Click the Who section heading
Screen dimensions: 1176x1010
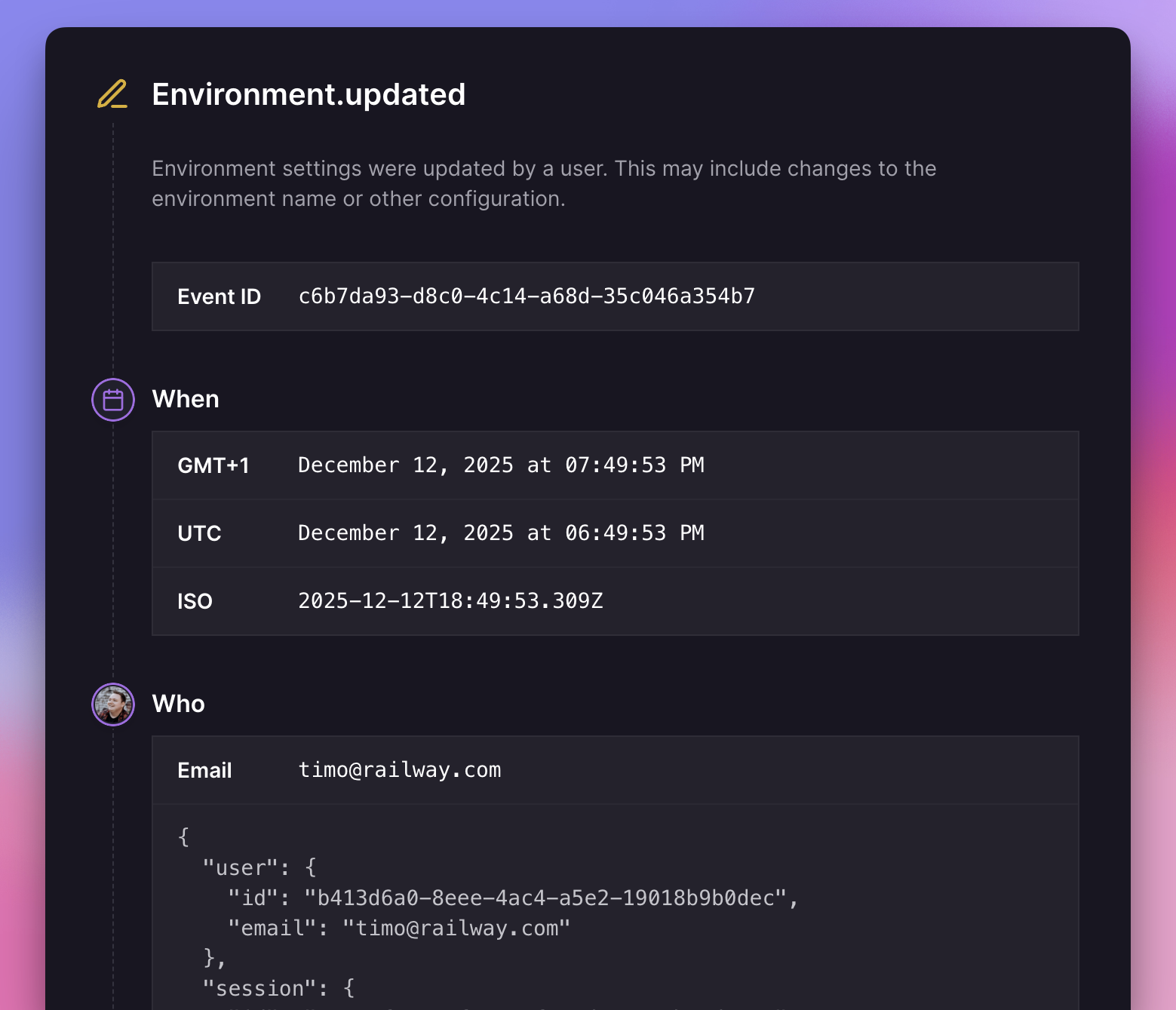[178, 704]
